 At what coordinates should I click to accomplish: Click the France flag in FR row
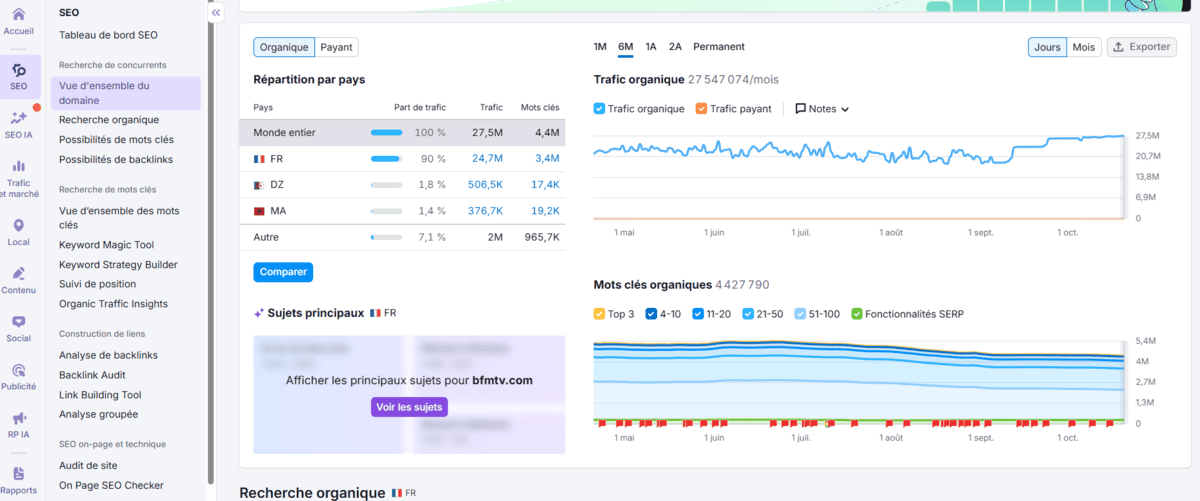tap(260, 158)
